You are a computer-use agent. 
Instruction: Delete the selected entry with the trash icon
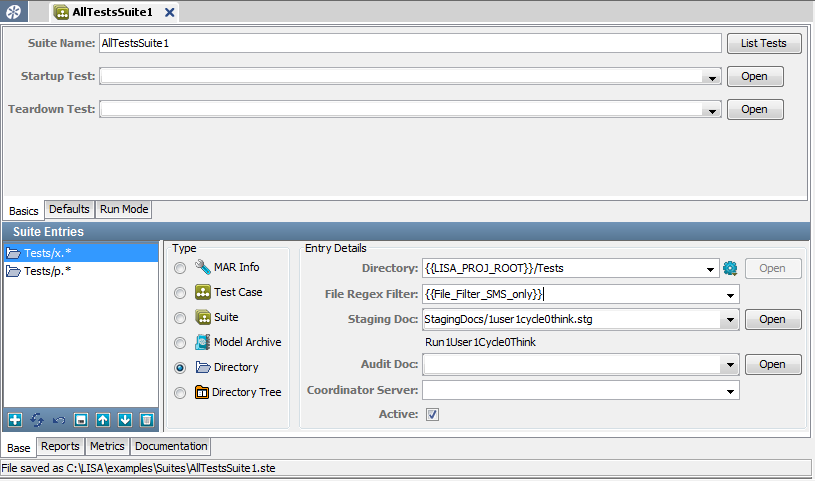(x=147, y=420)
